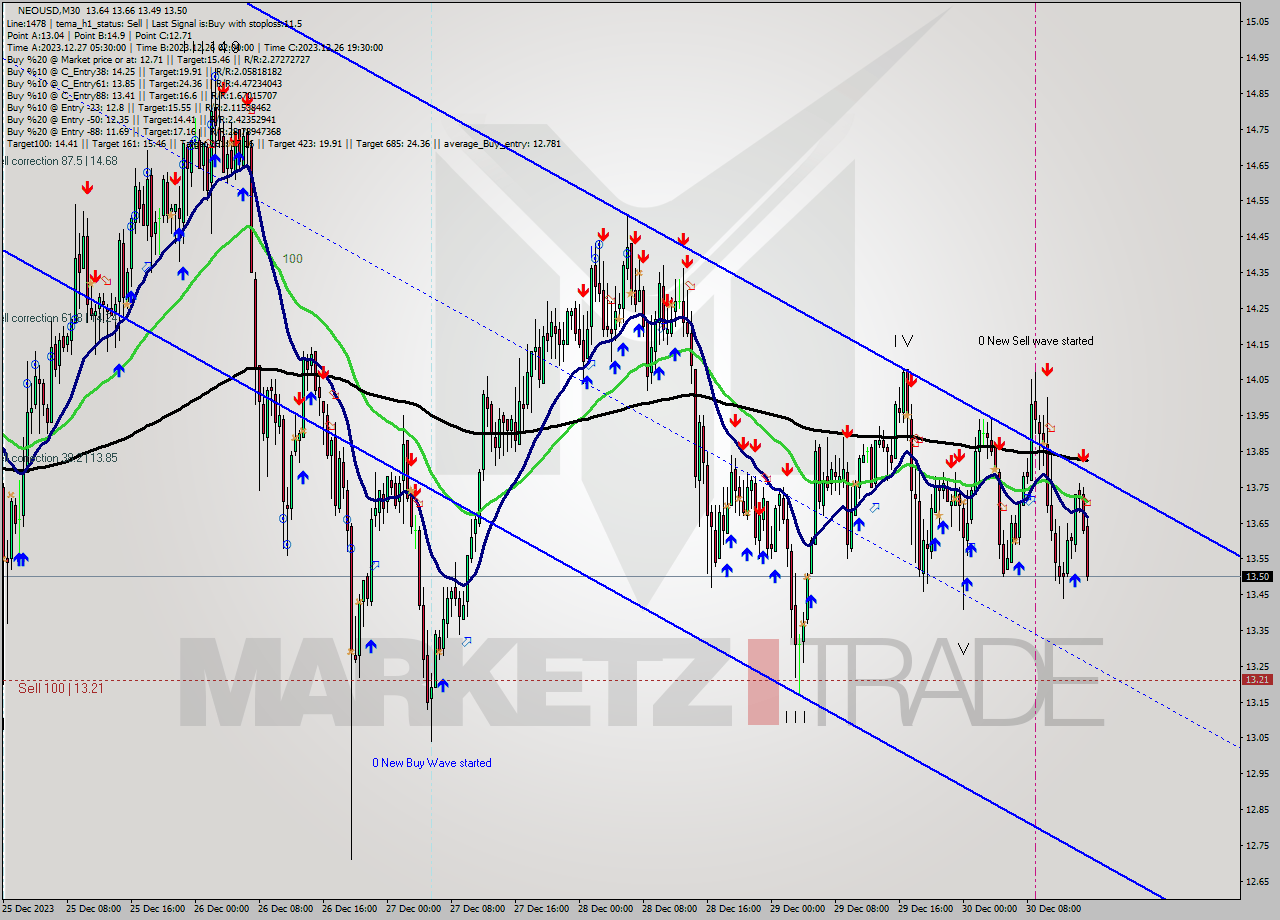Click the 15.05 price axis label
1280x920 pixels.
1257,21
